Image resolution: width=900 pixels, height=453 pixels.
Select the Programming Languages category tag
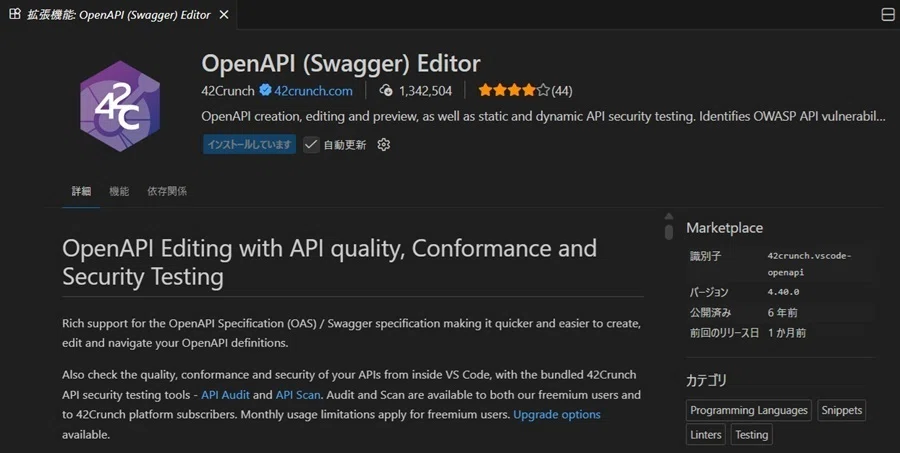(748, 411)
